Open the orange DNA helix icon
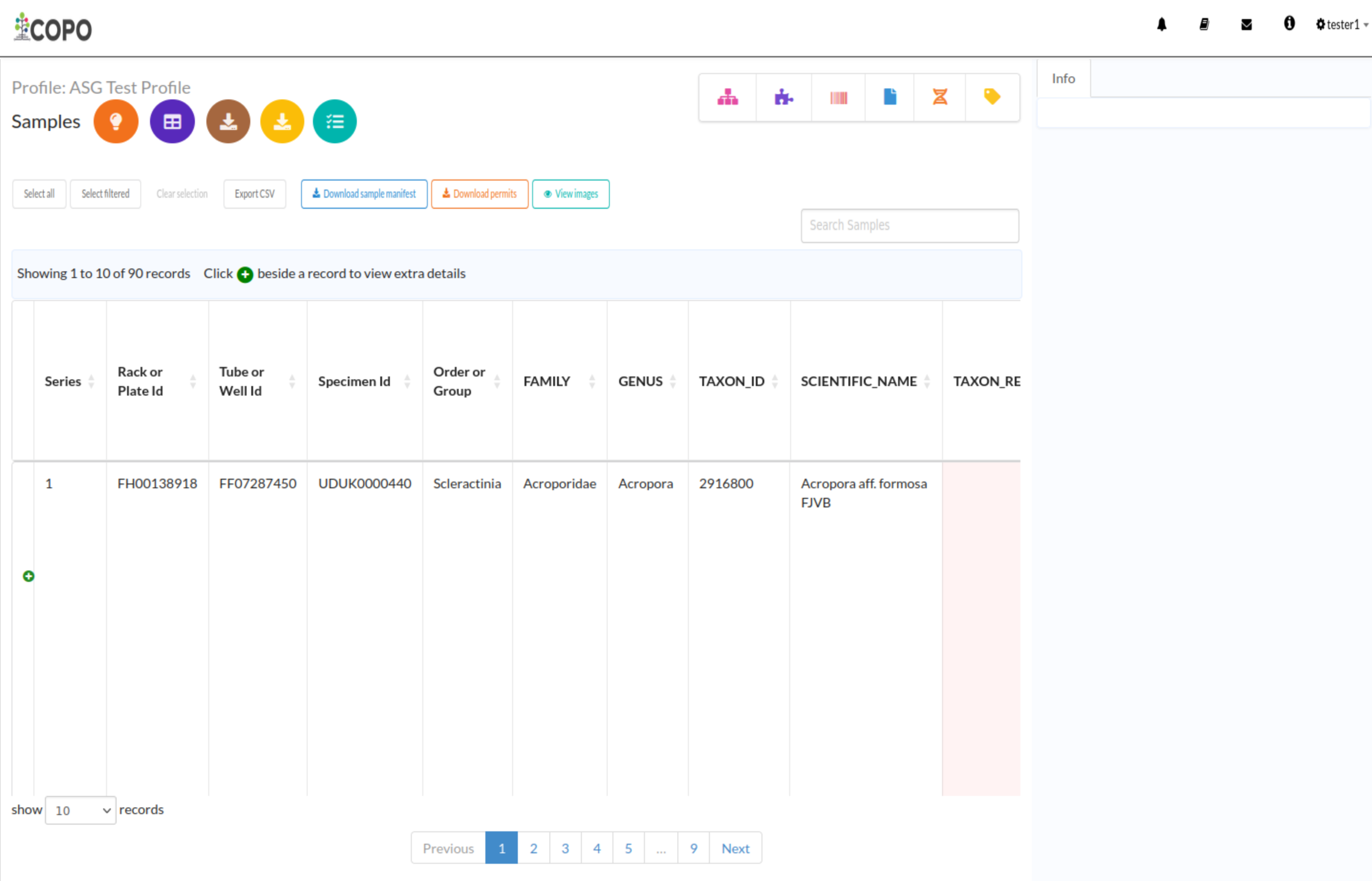1372x881 pixels. tap(940, 97)
